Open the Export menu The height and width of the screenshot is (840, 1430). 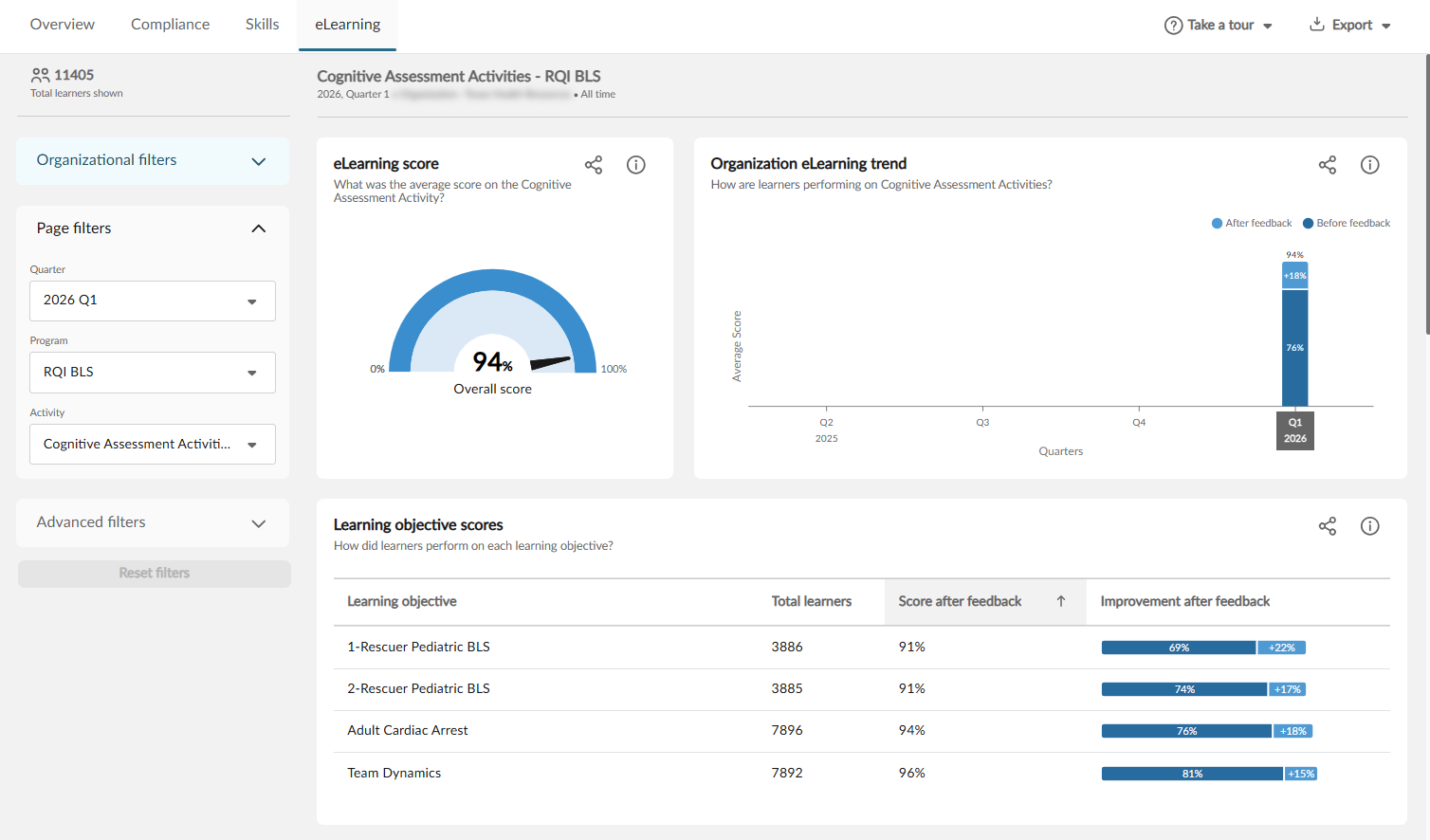click(x=1350, y=26)
